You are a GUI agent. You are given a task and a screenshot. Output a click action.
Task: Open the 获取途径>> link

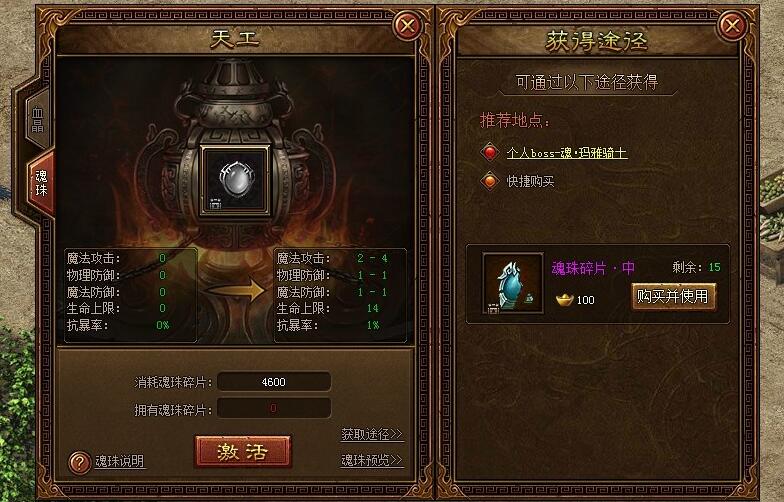click(x=372, y=434)
